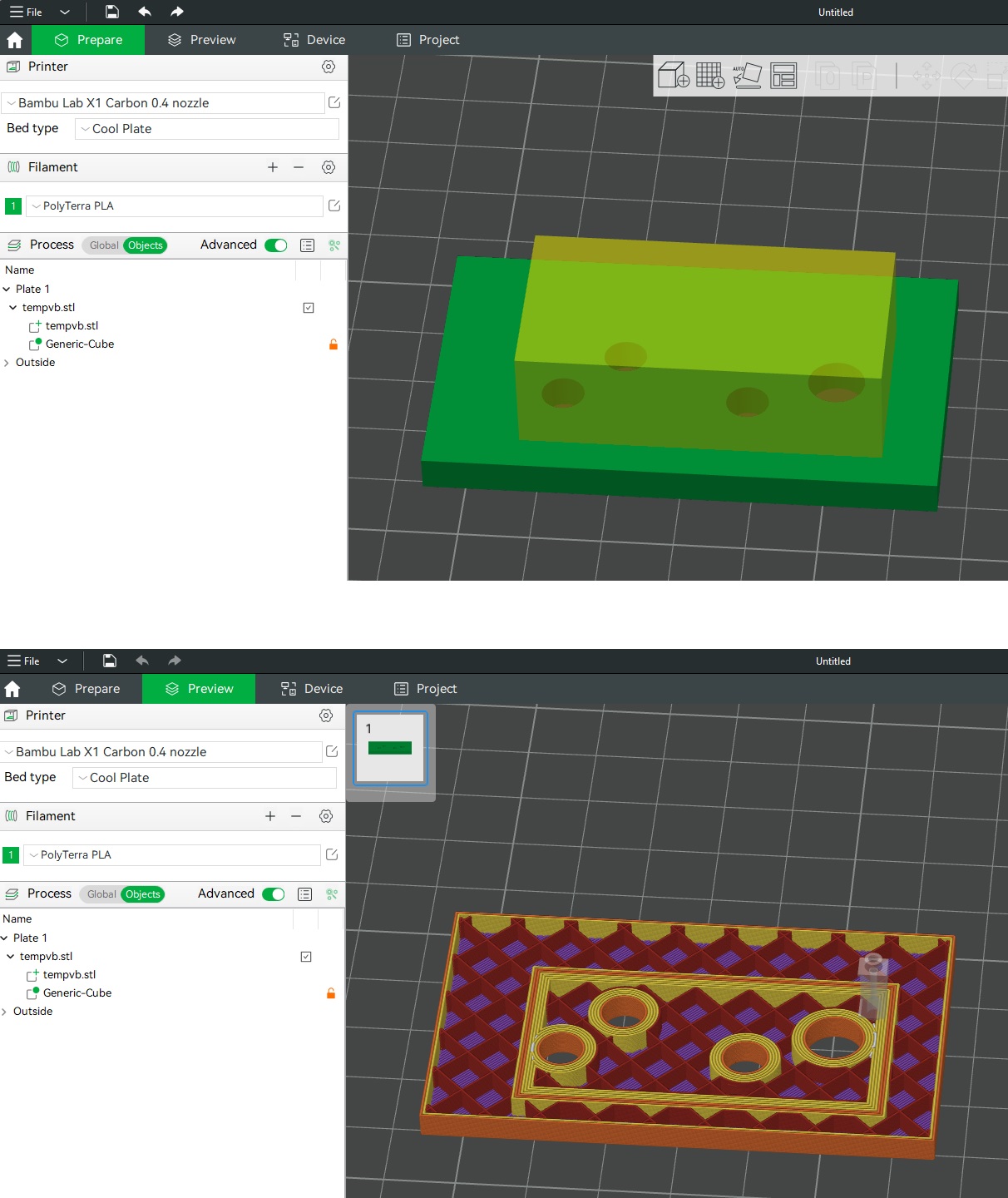1008x1198 pixels.
Task: Remove filament with minus icon, Prepare-view window
Action: (x=298, y=167)
